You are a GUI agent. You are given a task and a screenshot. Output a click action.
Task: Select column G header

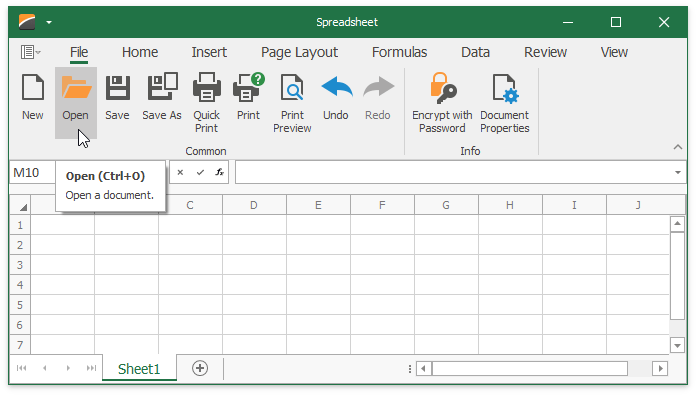tap(446, 205)
